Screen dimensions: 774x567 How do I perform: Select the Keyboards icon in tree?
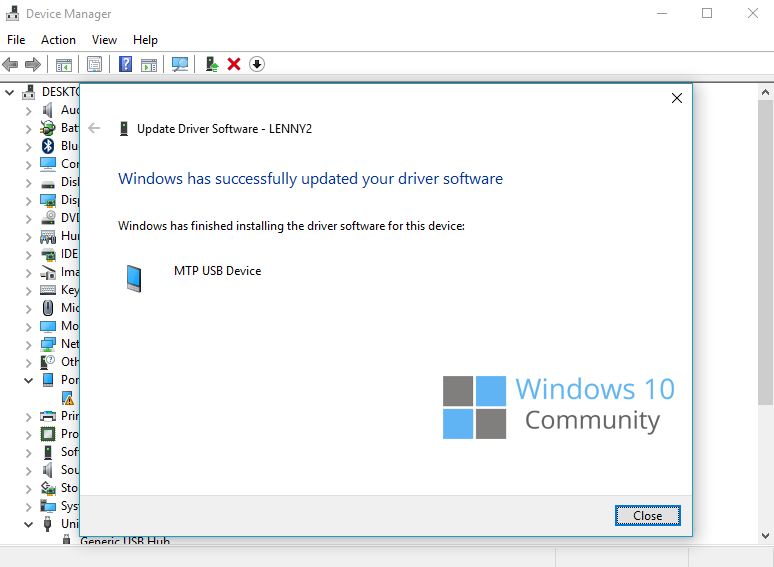(x=48, y=290)
